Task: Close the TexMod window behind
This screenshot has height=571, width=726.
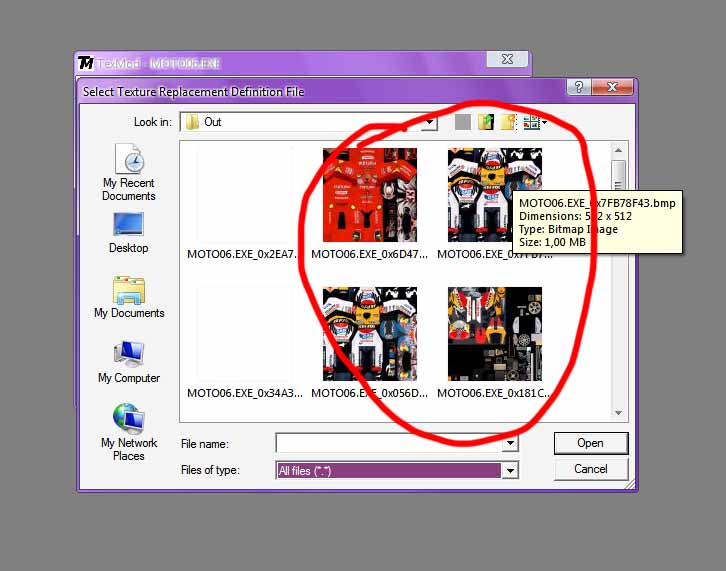Action: [x=507, y=59]
